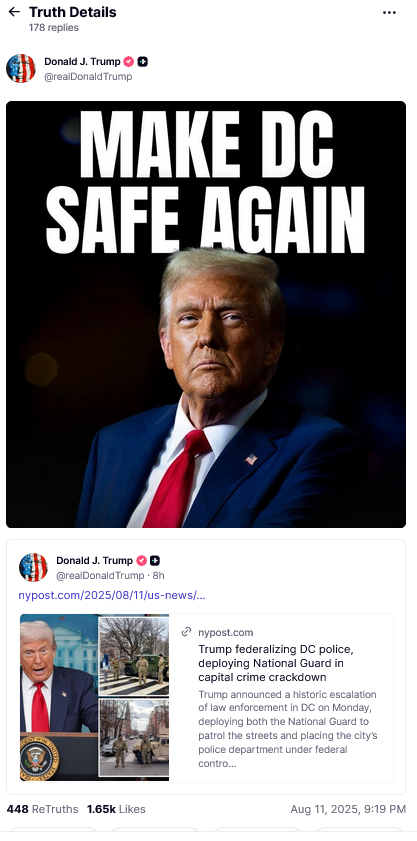
Task: Click the Aug 11, 2025 post date
Action: [x=348, y=809]
